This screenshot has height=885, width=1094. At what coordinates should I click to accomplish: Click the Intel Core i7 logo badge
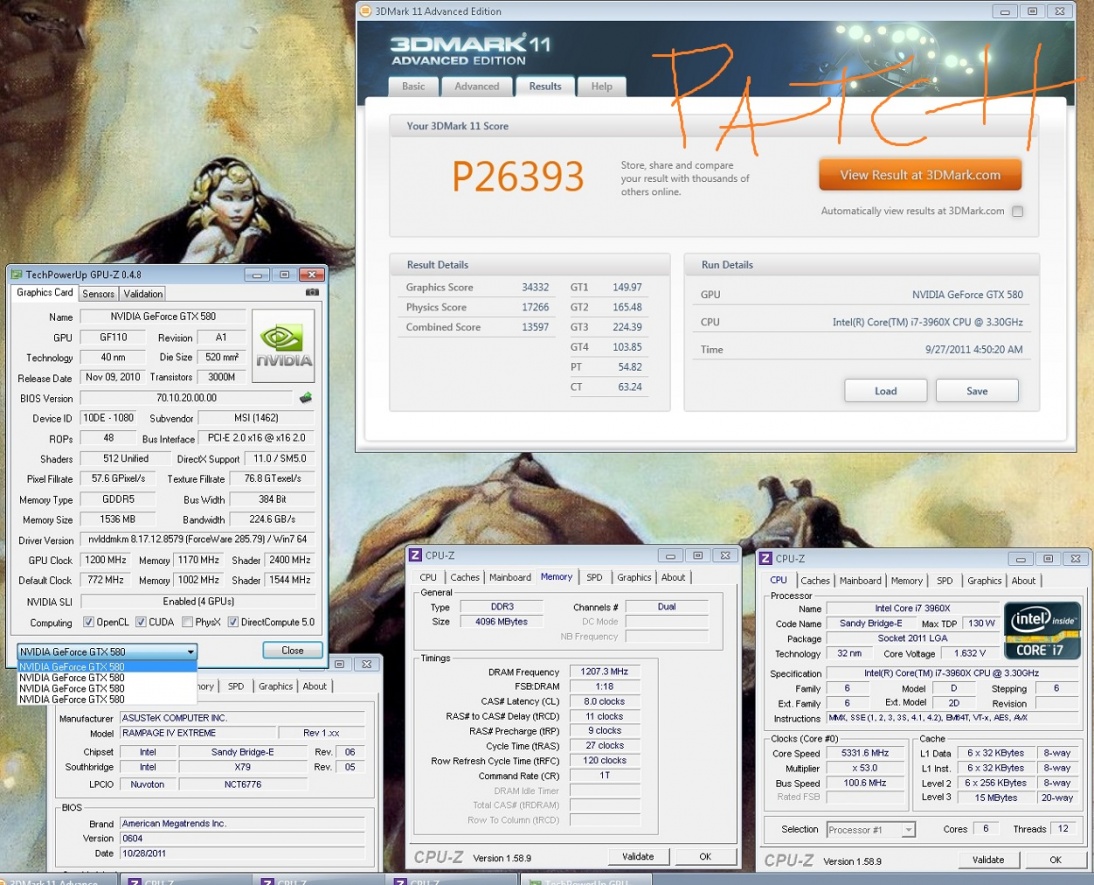pos(1042,630)
